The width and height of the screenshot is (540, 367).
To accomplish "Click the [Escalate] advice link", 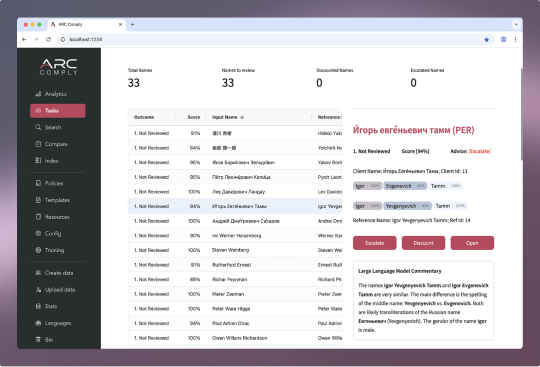I will coord(480,151).
